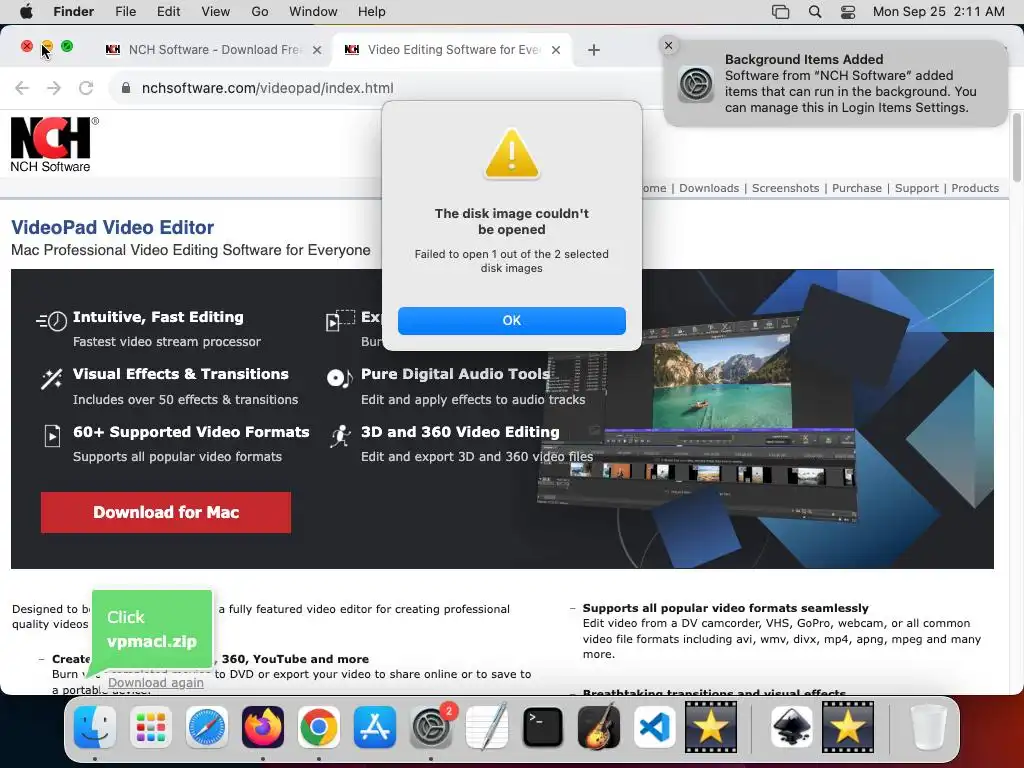This screenshot has width=1024, height=768.
Task: Close the Video Editing Software tab
Action: [x=556, y=50]
